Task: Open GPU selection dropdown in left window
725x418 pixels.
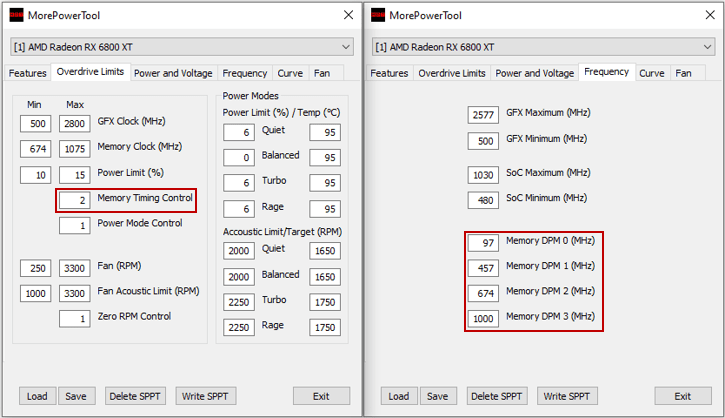Action: [x=182, y=47]
